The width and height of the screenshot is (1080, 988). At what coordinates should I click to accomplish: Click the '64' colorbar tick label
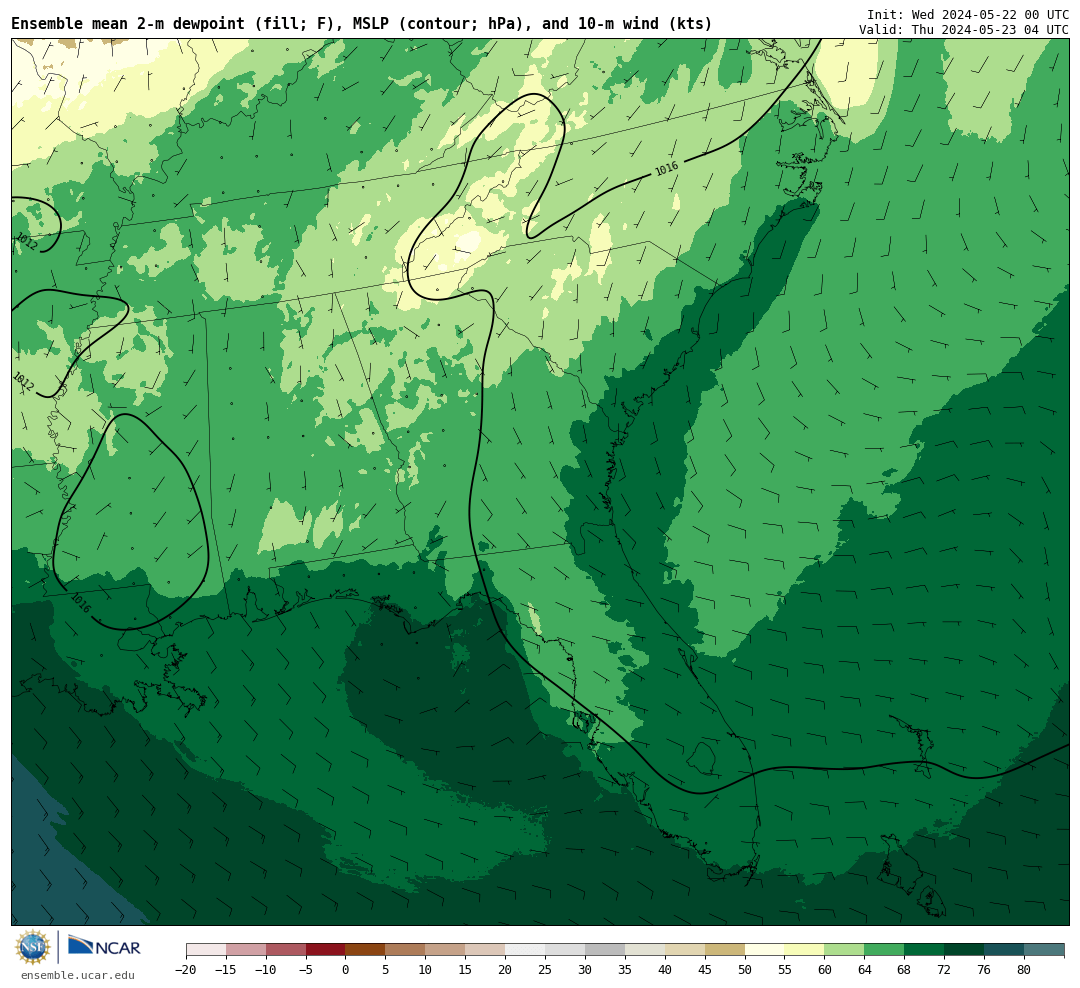pos(865,970)
